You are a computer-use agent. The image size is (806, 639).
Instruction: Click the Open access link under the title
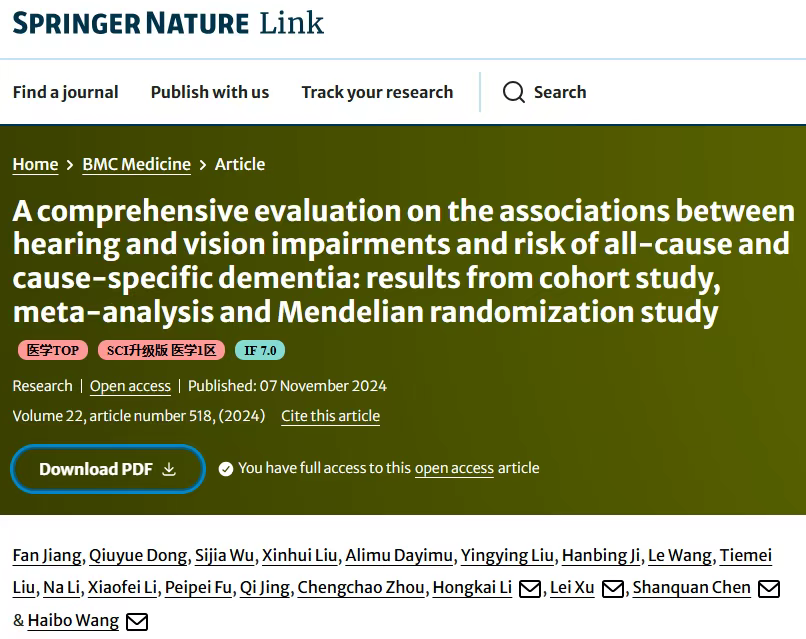130,386
